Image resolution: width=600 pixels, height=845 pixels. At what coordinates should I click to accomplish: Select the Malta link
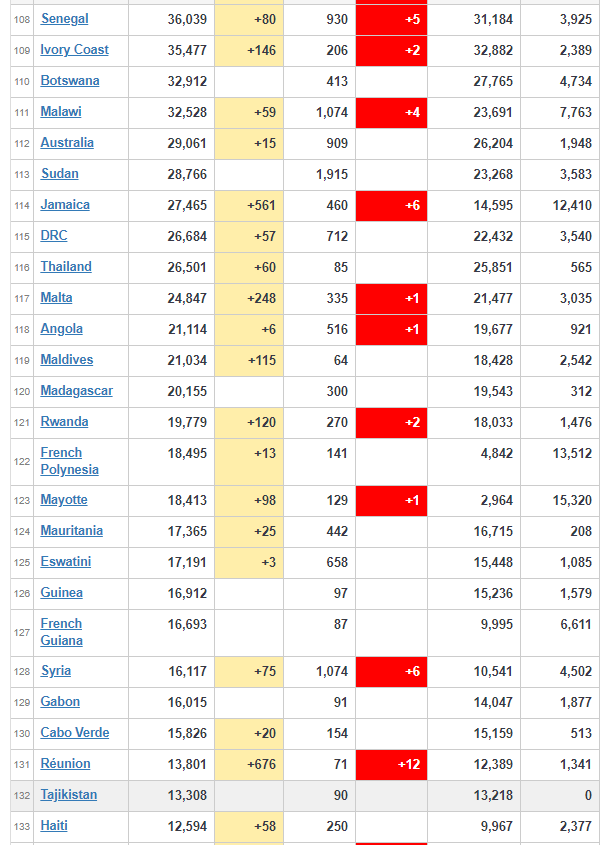click(56, 298)
